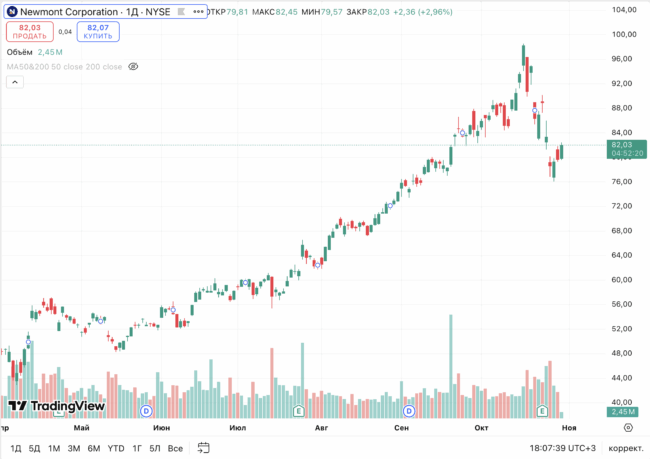
Task: Click the D dividend marker near Сентябрь
Action: 408,411
